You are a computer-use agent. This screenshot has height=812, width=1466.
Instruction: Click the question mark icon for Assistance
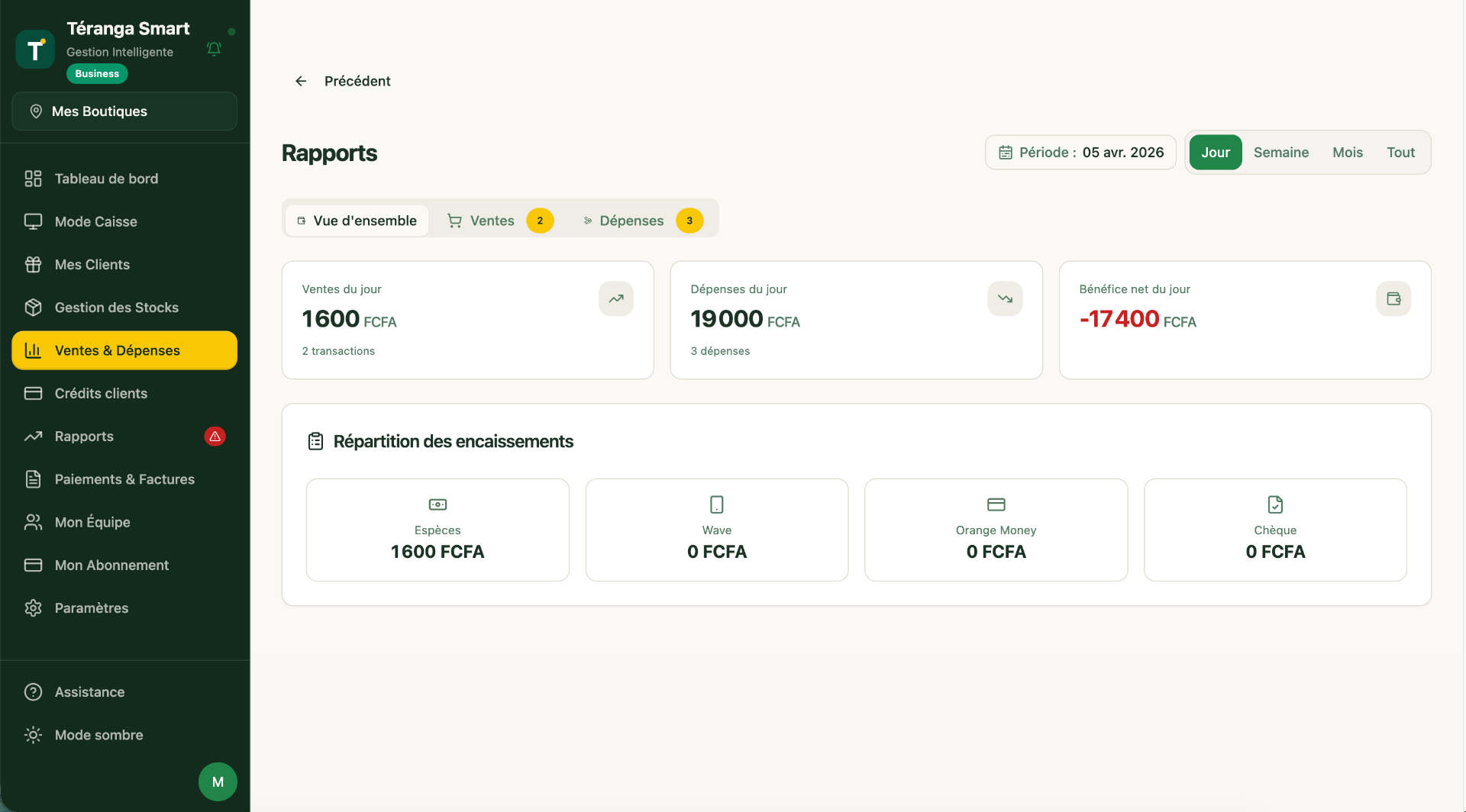(33, 692)
